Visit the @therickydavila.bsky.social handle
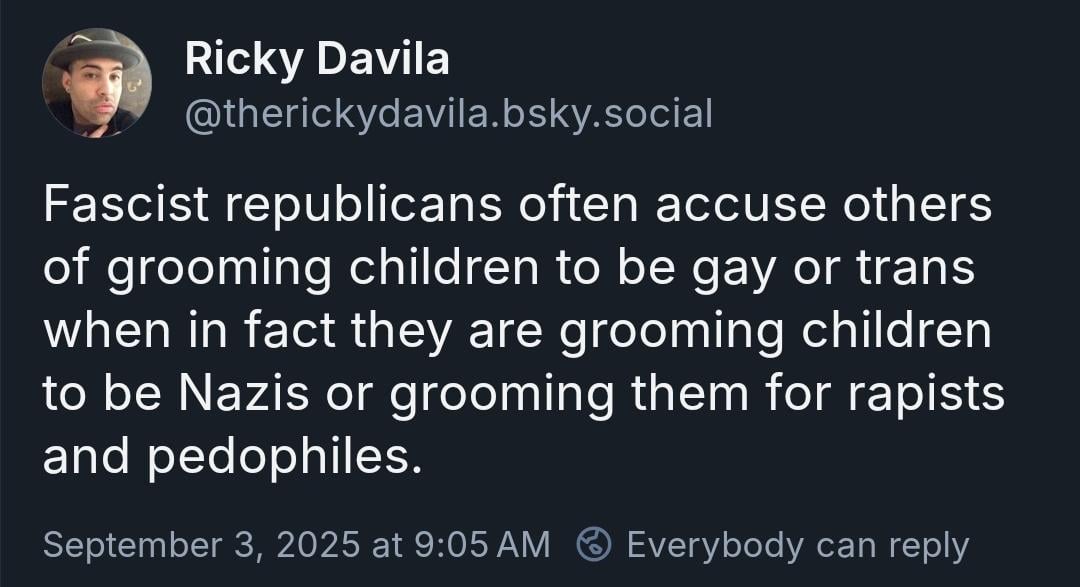Screen dimensions: 1080x587 tap(448, 114)
